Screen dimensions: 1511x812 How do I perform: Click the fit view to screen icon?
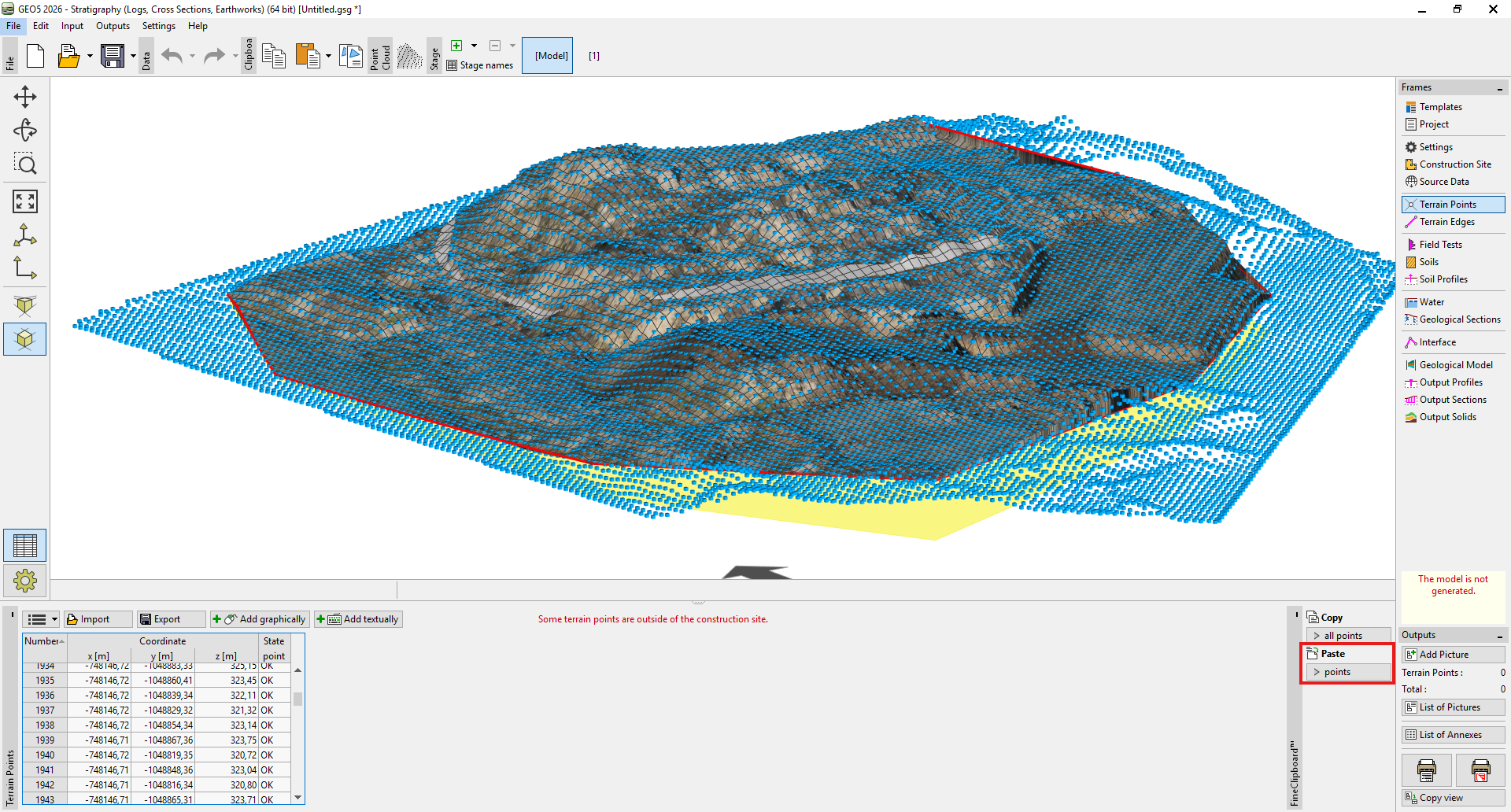[25, 201]
